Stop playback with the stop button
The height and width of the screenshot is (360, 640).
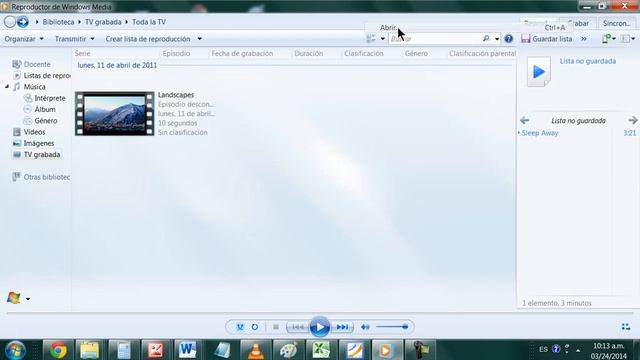276,327
